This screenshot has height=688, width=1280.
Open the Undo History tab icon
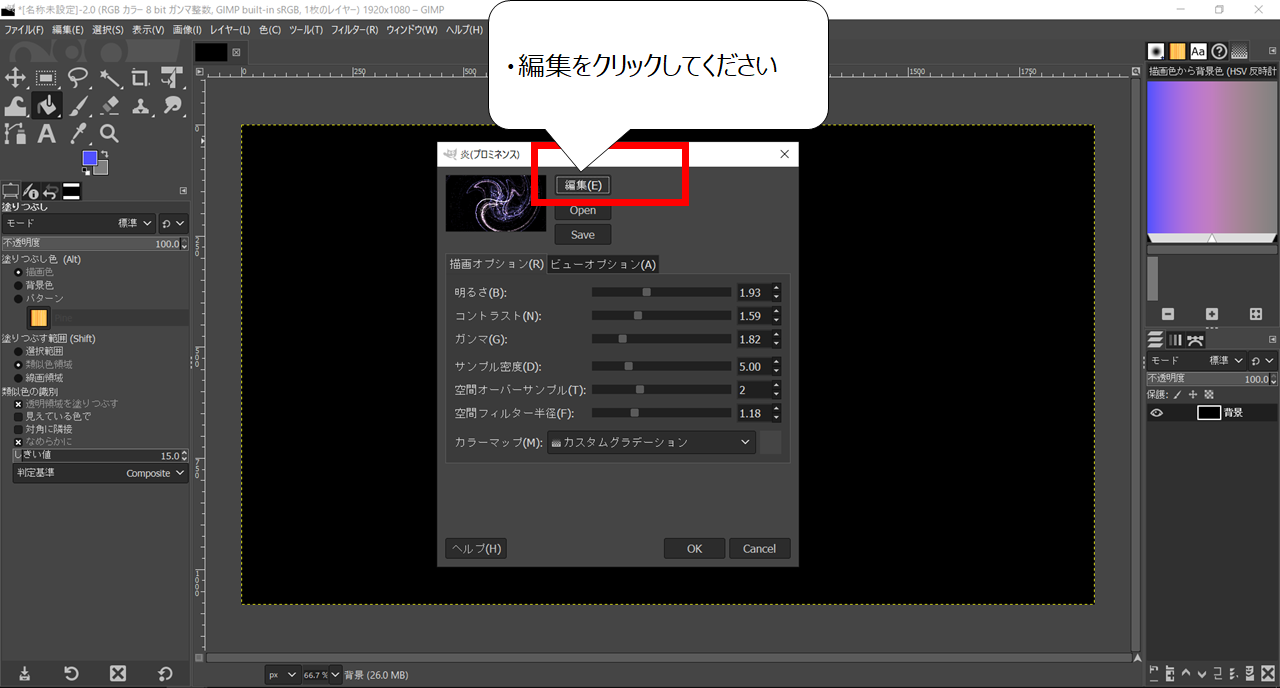point(51,191)
